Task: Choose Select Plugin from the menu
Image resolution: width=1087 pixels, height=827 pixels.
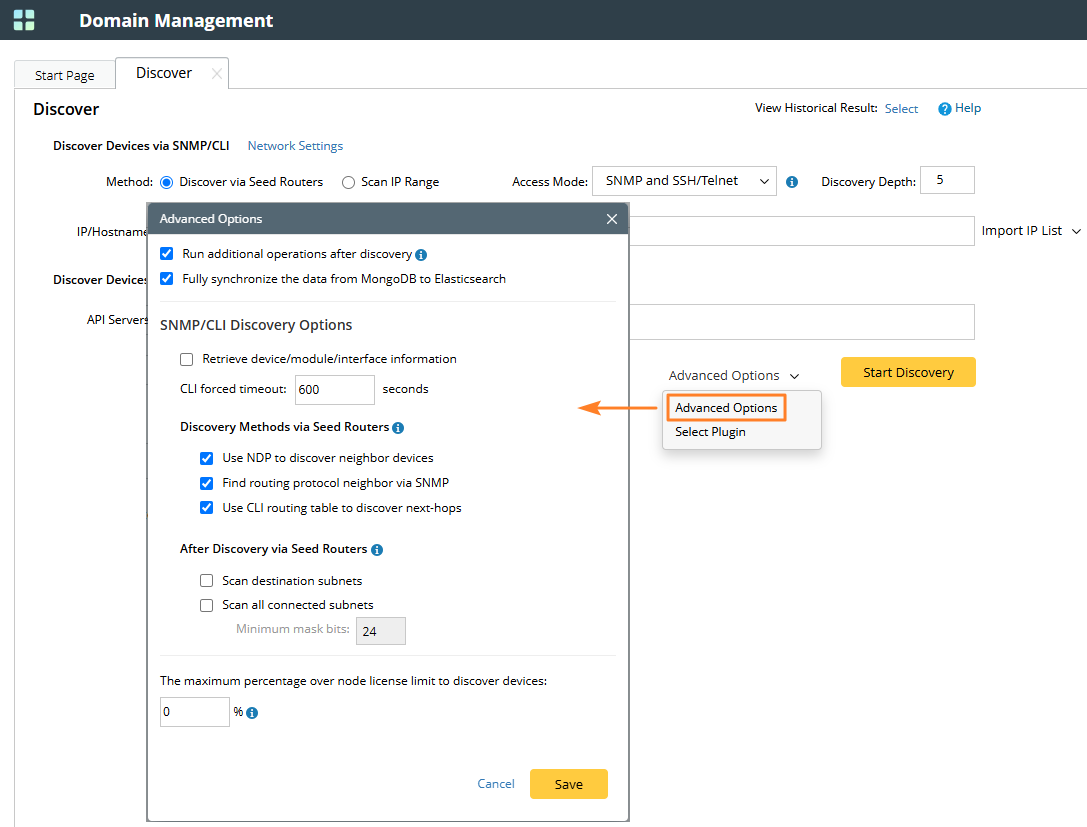Action: [x=710, y=432]
